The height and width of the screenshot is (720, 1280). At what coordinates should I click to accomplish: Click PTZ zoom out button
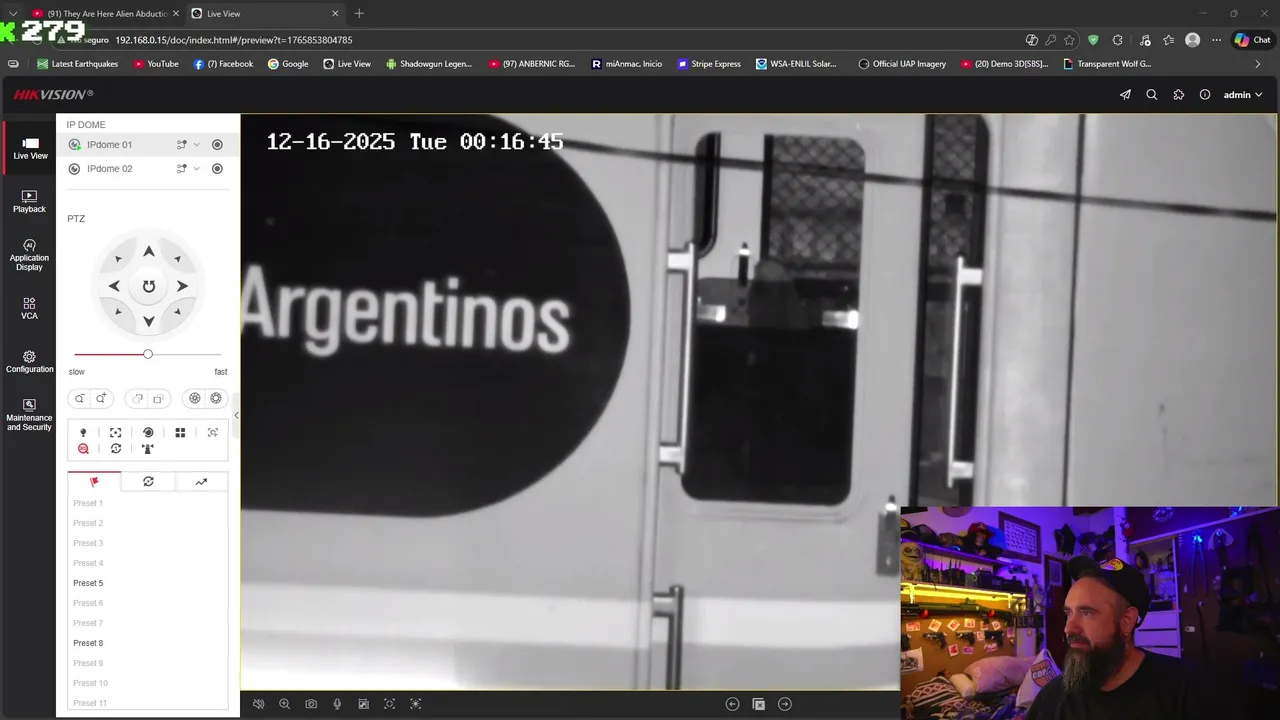coord(80,399)
